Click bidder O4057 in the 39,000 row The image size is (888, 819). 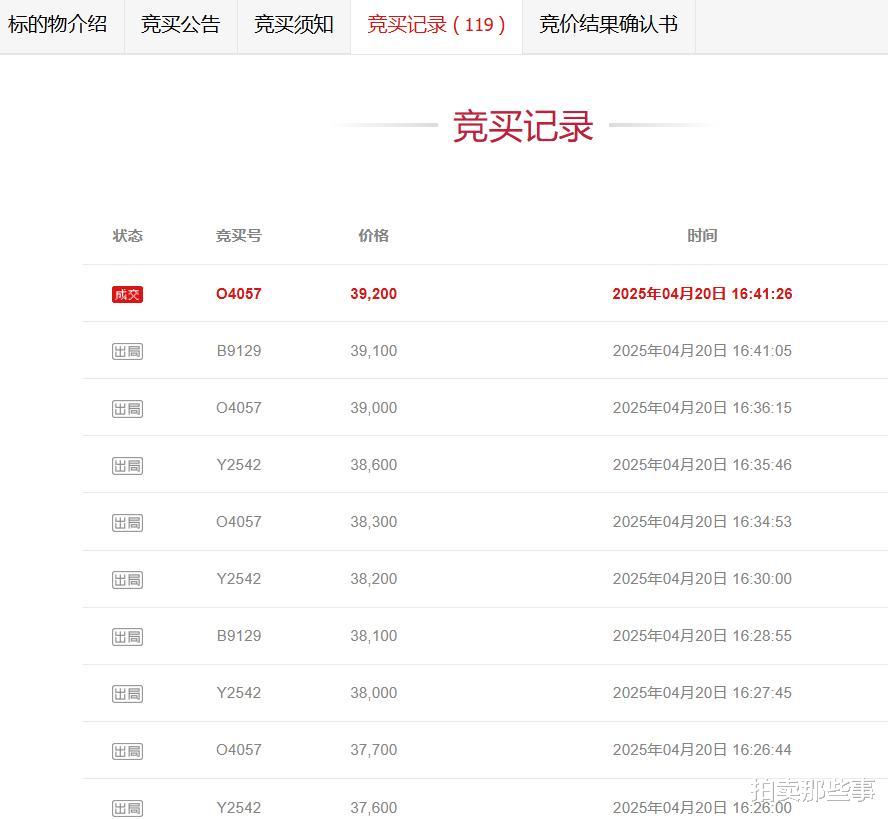(x=238, y=408)
